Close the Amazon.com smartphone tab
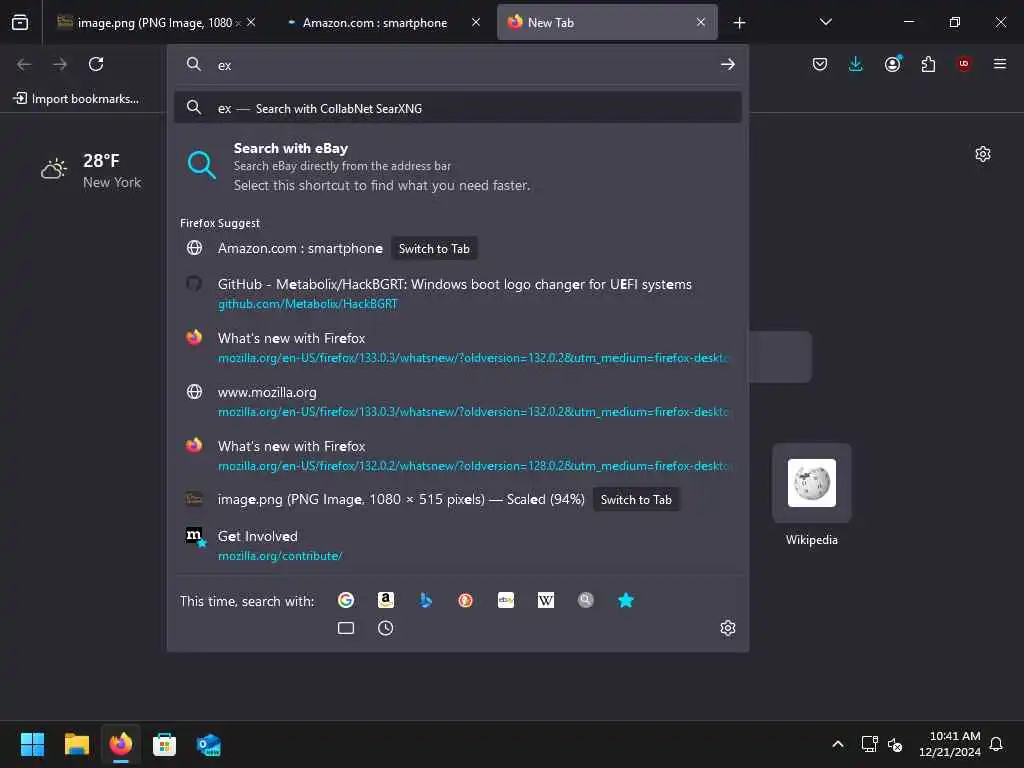 pyautogui.click(x=476, y=22)
